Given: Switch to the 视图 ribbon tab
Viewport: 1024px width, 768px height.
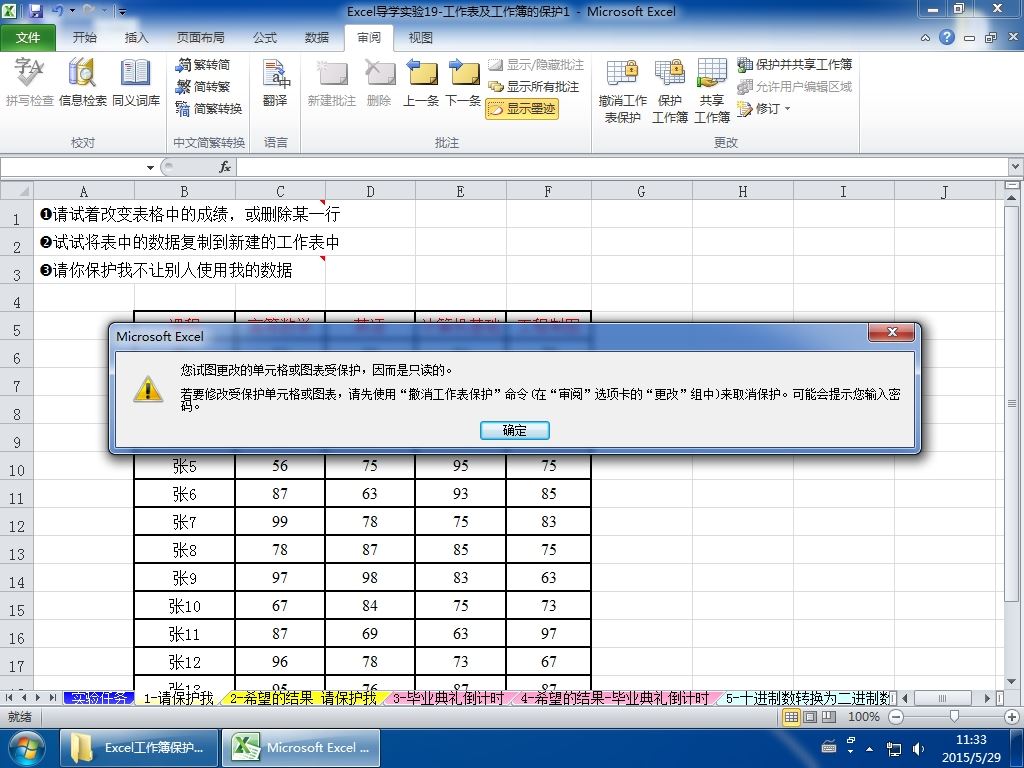Looking at the screenshot, I should 421,38.
